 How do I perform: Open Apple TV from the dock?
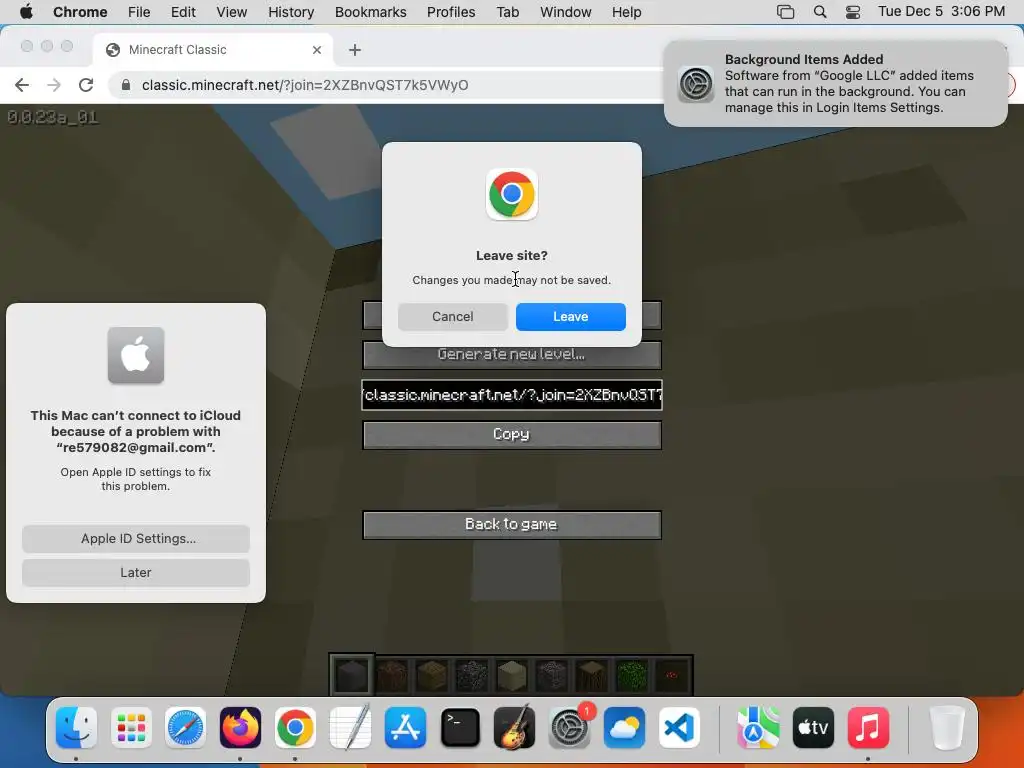[813, 728]
